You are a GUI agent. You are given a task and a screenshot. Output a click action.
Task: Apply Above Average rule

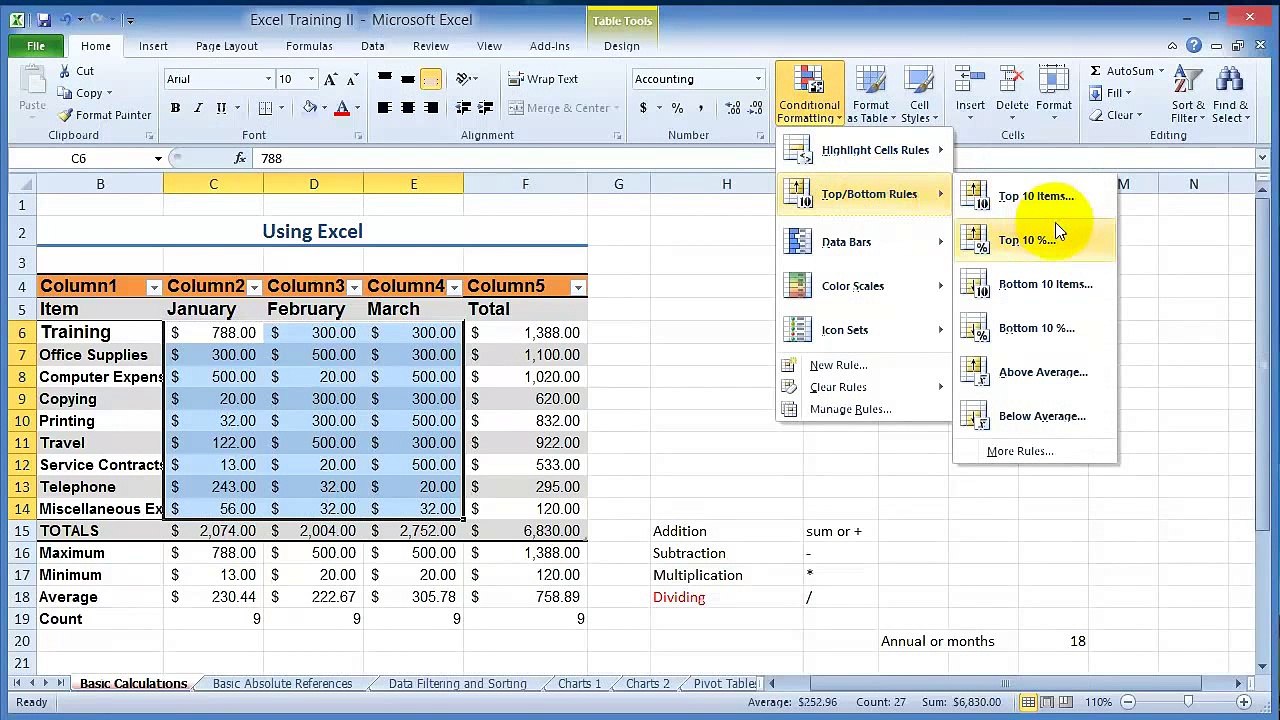[1035, 372]
